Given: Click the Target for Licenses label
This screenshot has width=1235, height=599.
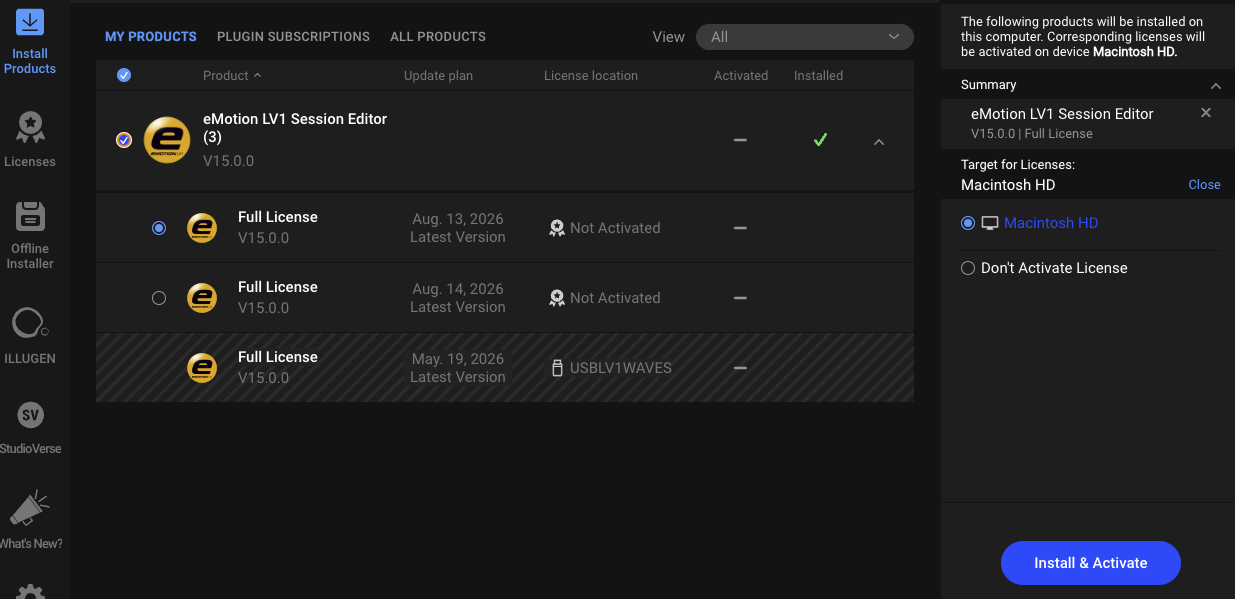Looking at the screenshot, I should 1018,165.
